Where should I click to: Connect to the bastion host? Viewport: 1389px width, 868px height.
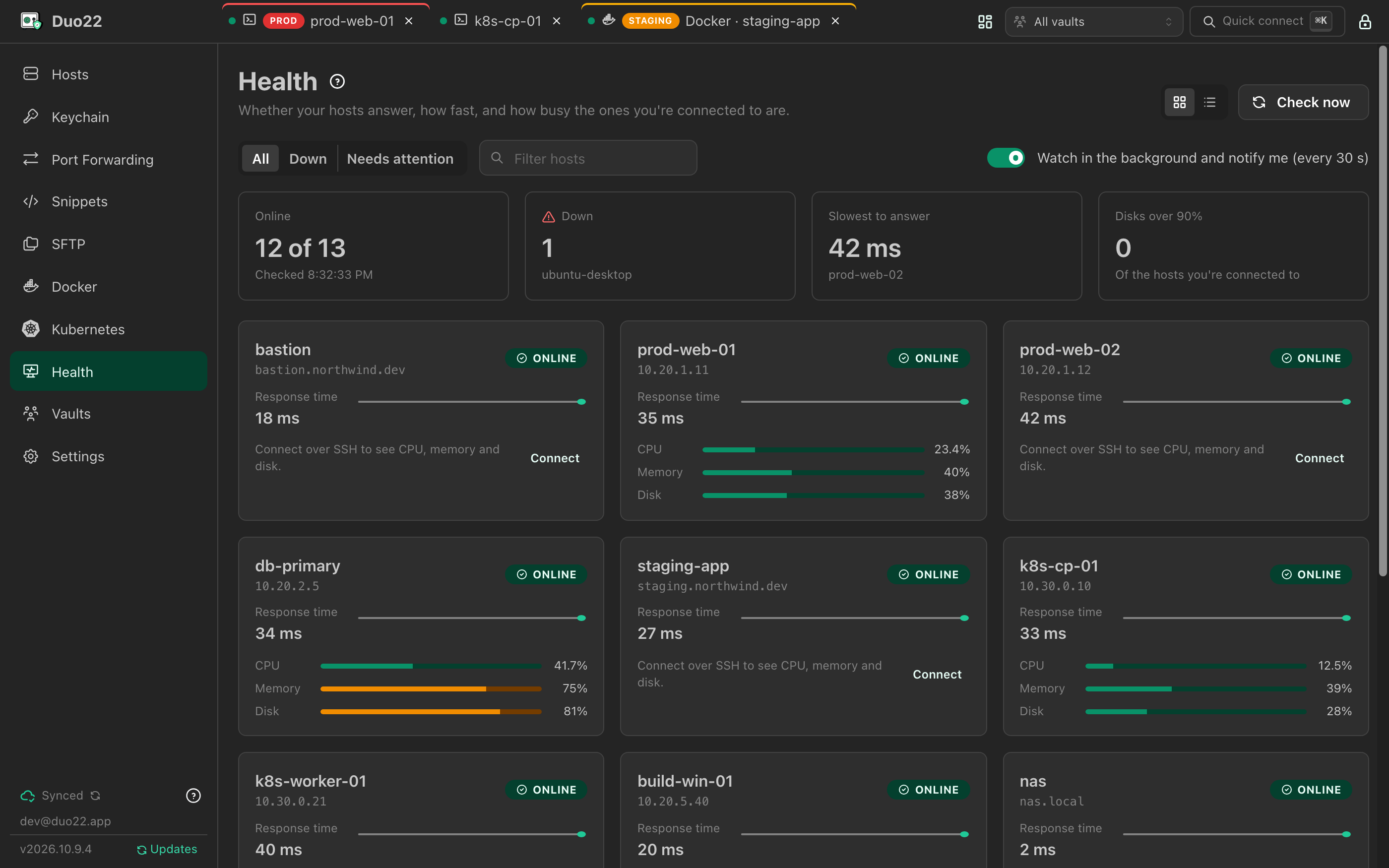[555, 458]
